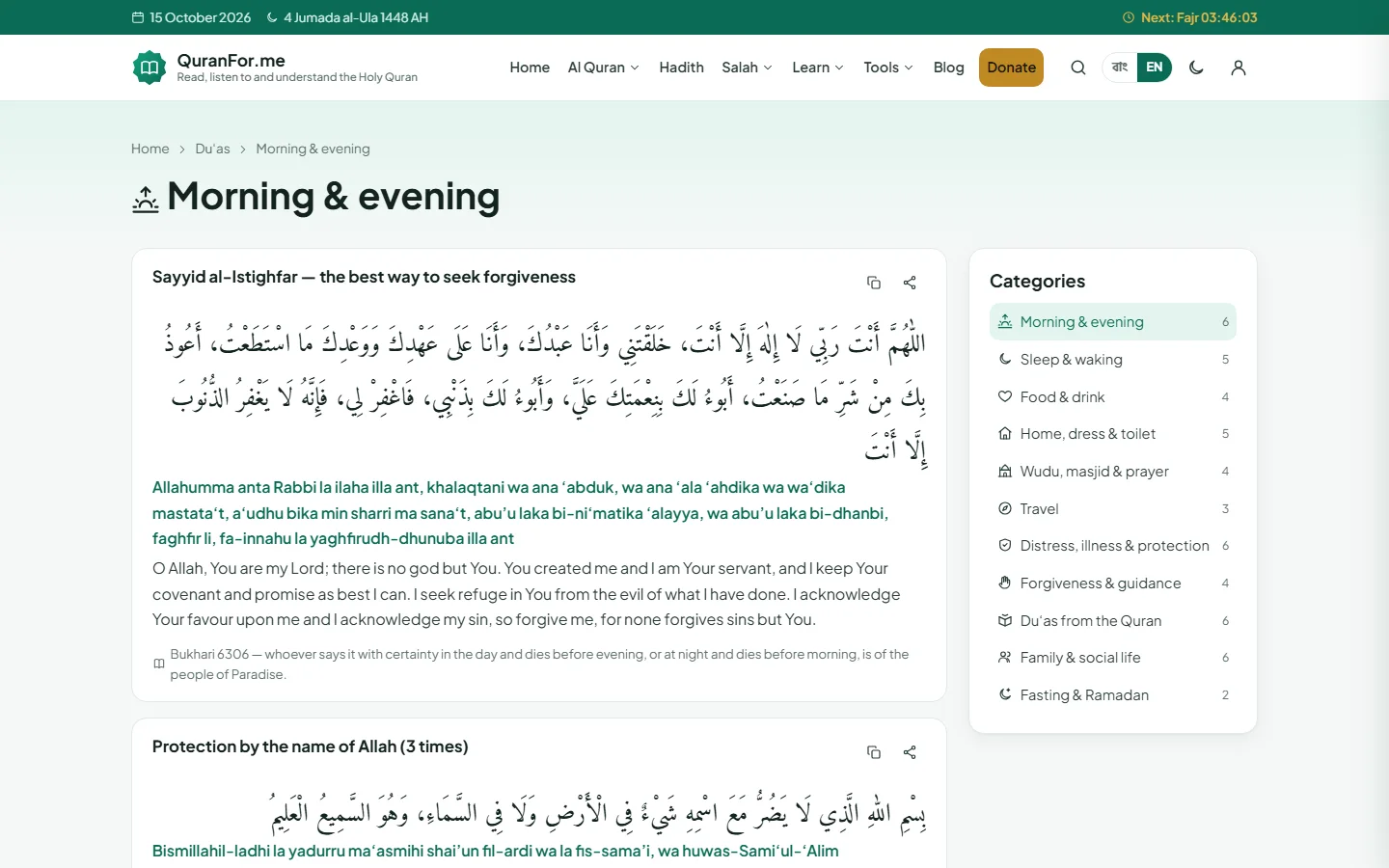Screen dimensions: 1389x868
Task: Open the Forgiveness & guidance category
Action: pos(1112,583)
